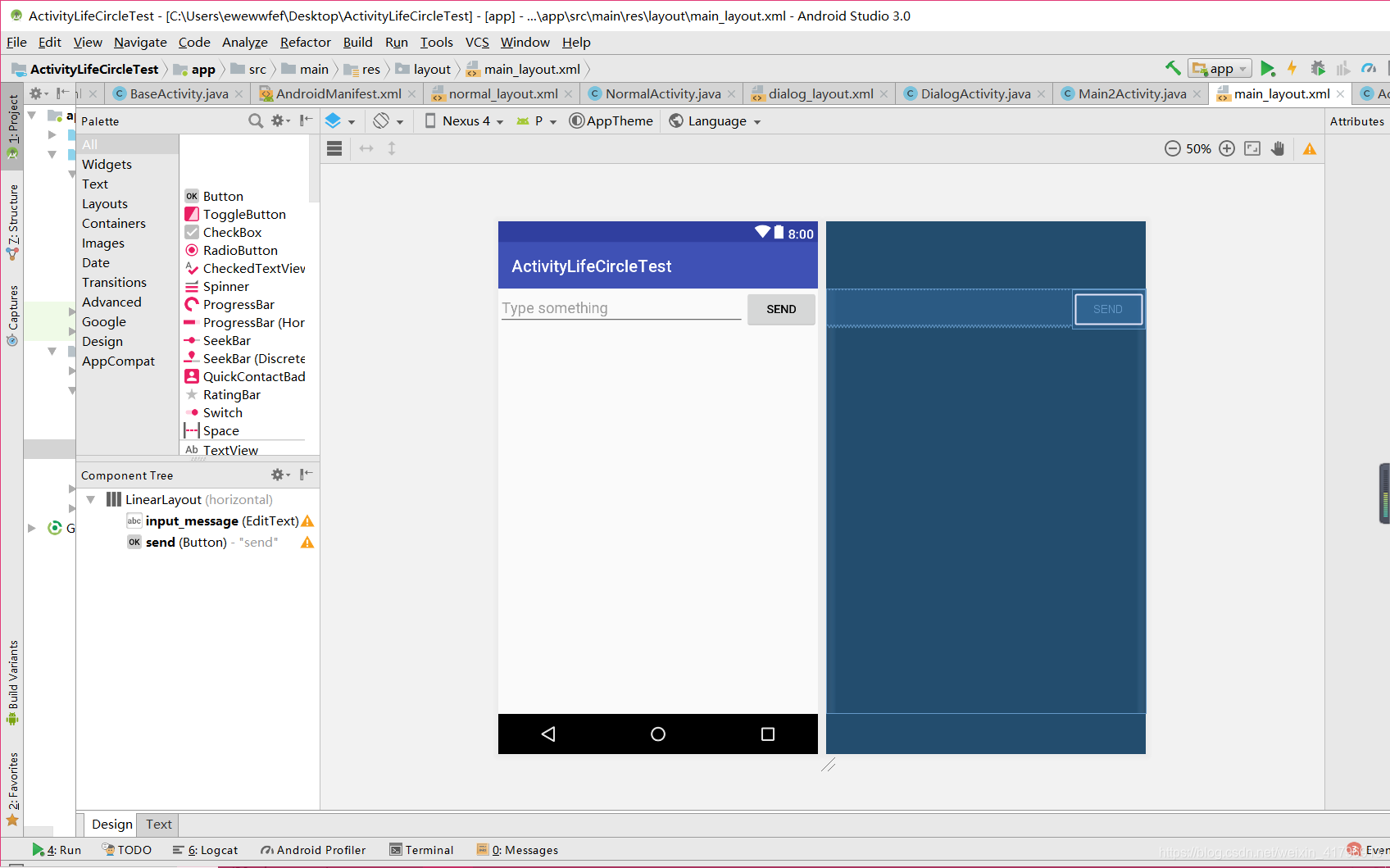Screen dimensions: 1390x868
Task: Click Apply Changes lightning icon
Action: point(1292,68)
